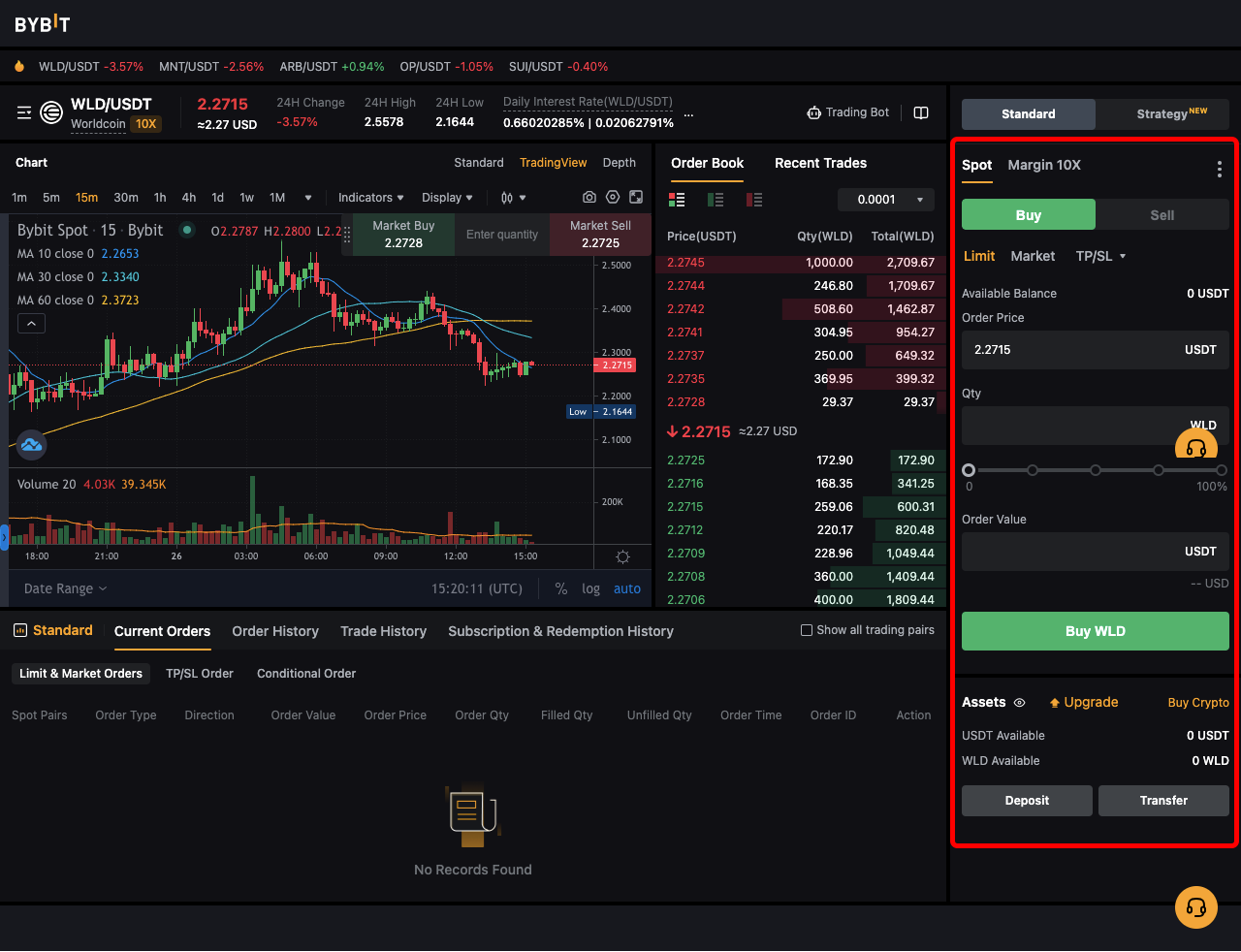The image size is (1241, 952).
Task: Click the Upgrade arrow icon link
Action: click(x=1084, y=702)
